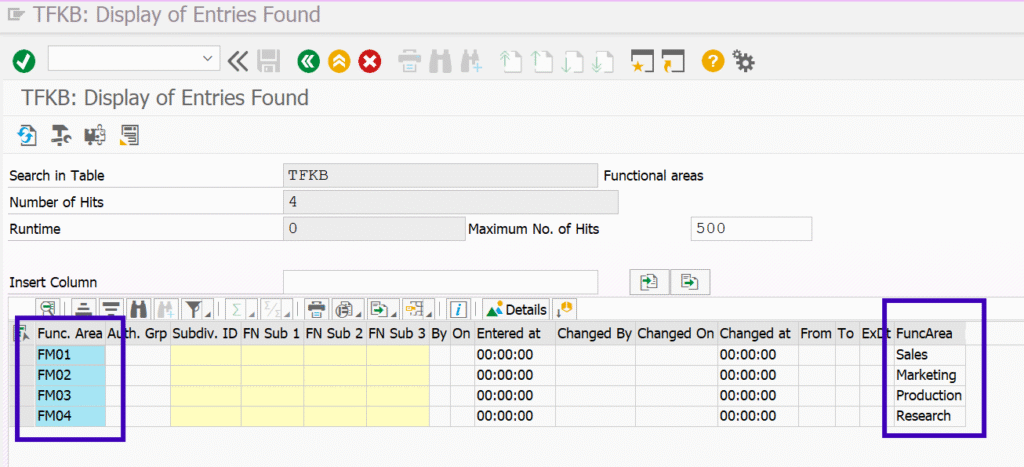1024x467 pixels.
Task: Click the blue information icon
Action: (x=459, y=308)
